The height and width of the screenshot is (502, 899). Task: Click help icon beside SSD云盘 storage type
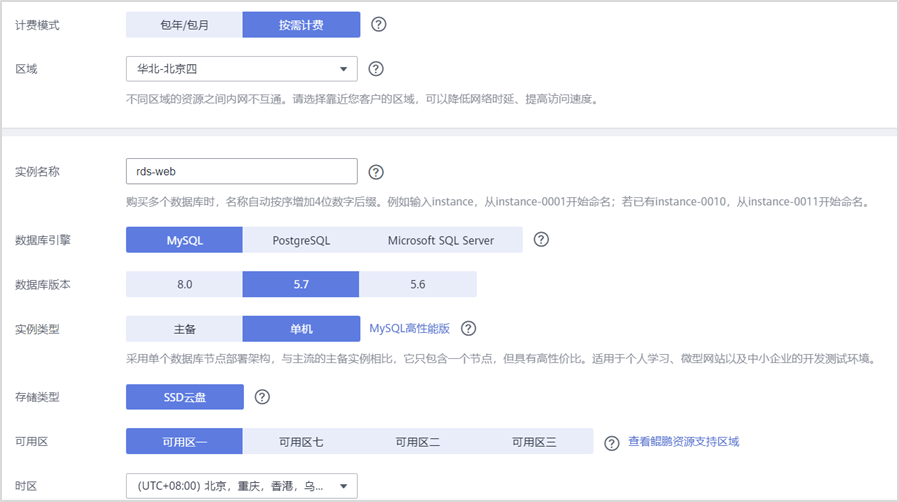[262, 397]
